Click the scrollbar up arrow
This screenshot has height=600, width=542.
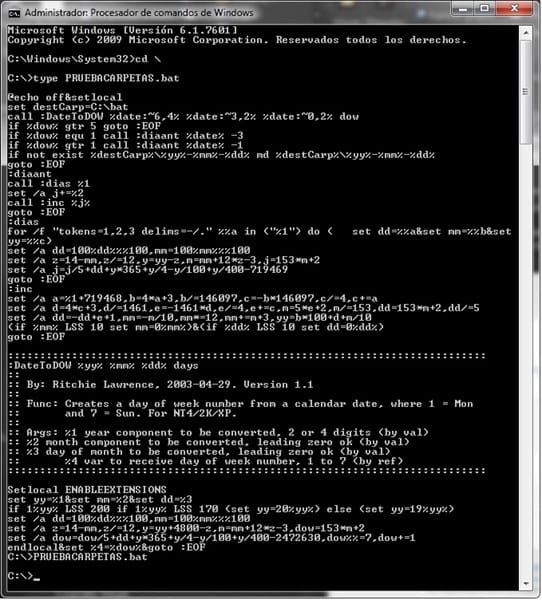coord(526,33)
